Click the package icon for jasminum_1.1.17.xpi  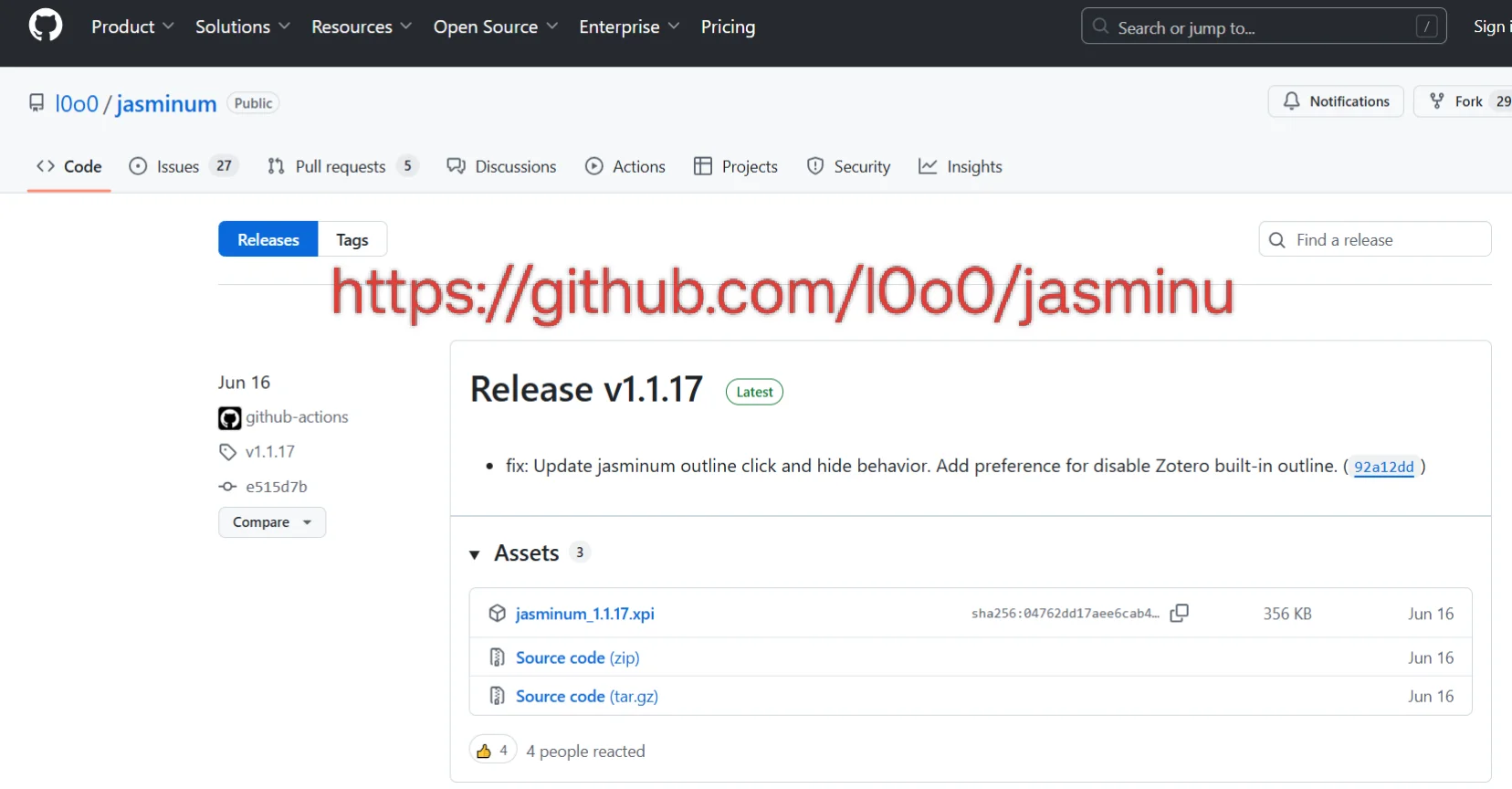(497, 613)
